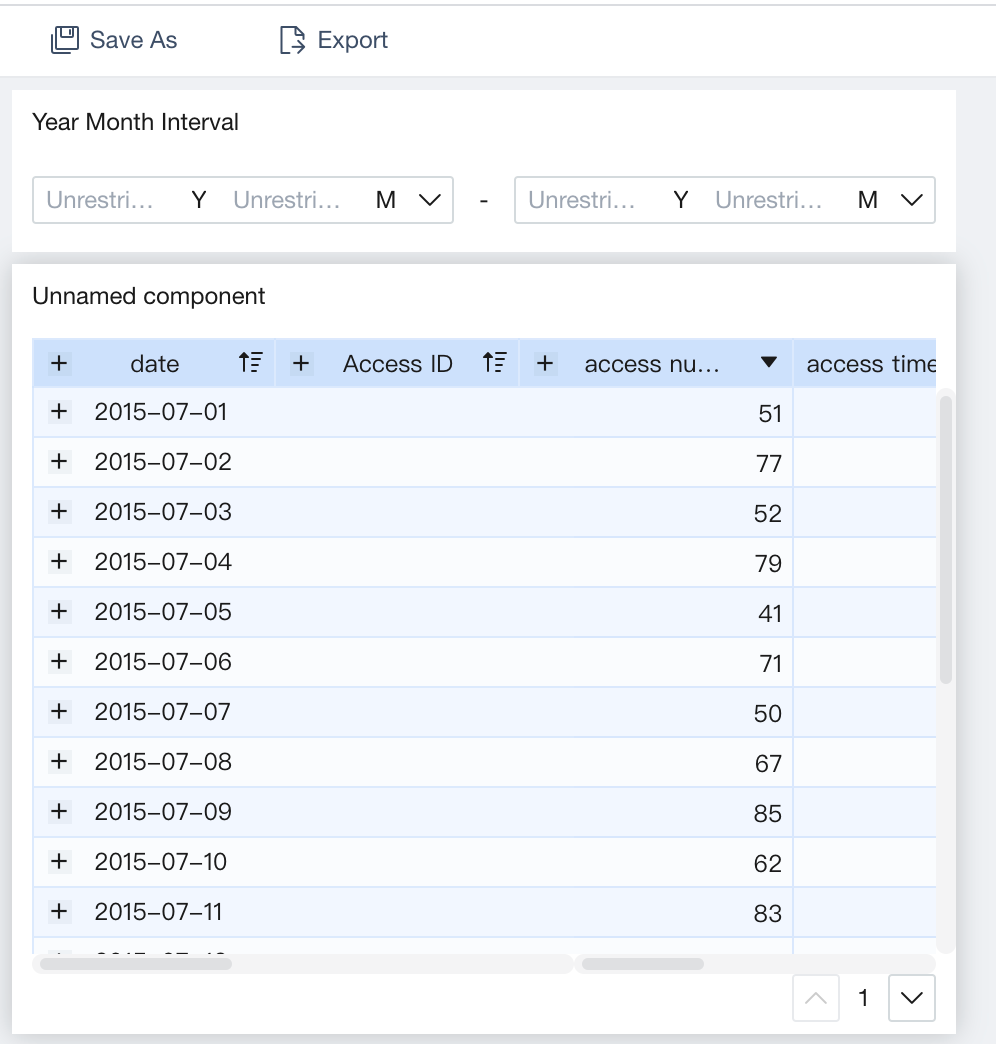Sort by Access ID sort icon
The height and width of the screenshot is (1044, 996).
[495, 363]
